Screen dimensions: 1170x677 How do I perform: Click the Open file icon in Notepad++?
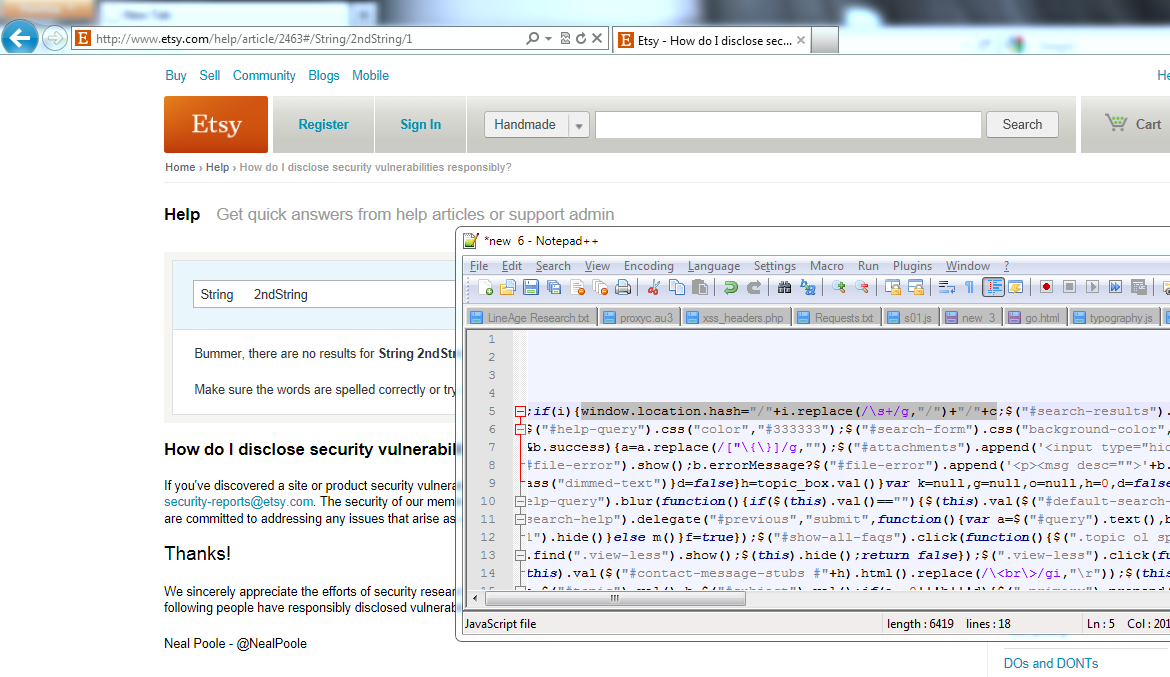pyautogui.click(x=507, y=287)
